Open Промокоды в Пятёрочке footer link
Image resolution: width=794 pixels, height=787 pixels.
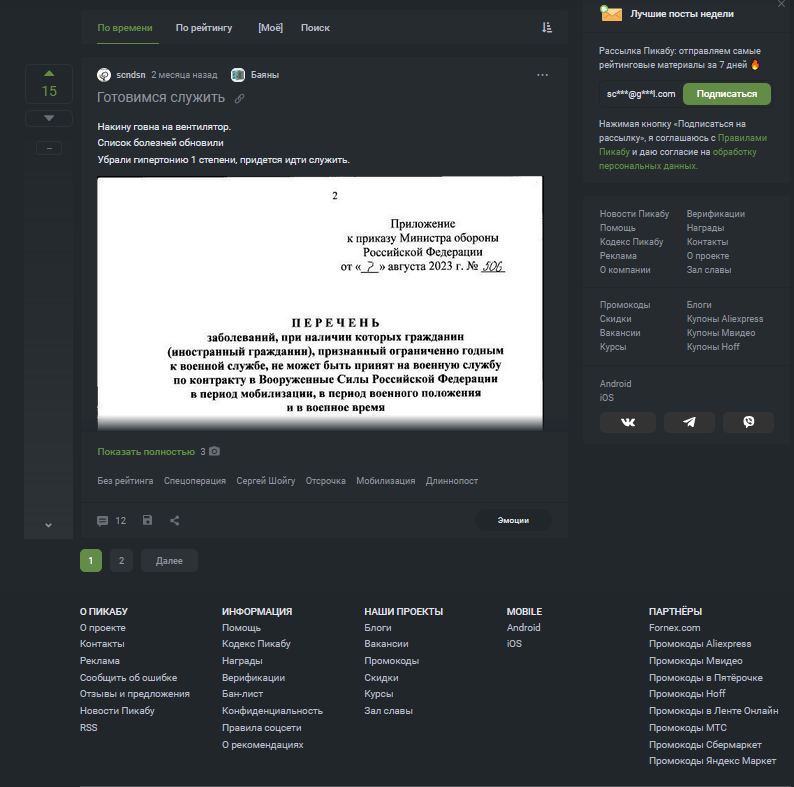click(705, 678)
